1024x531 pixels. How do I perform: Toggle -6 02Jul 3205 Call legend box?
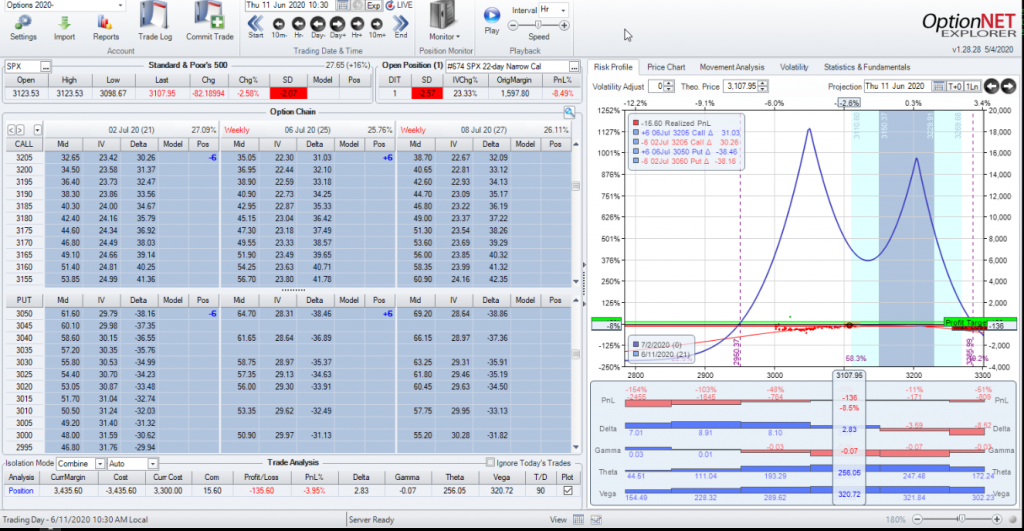[635, 142]
